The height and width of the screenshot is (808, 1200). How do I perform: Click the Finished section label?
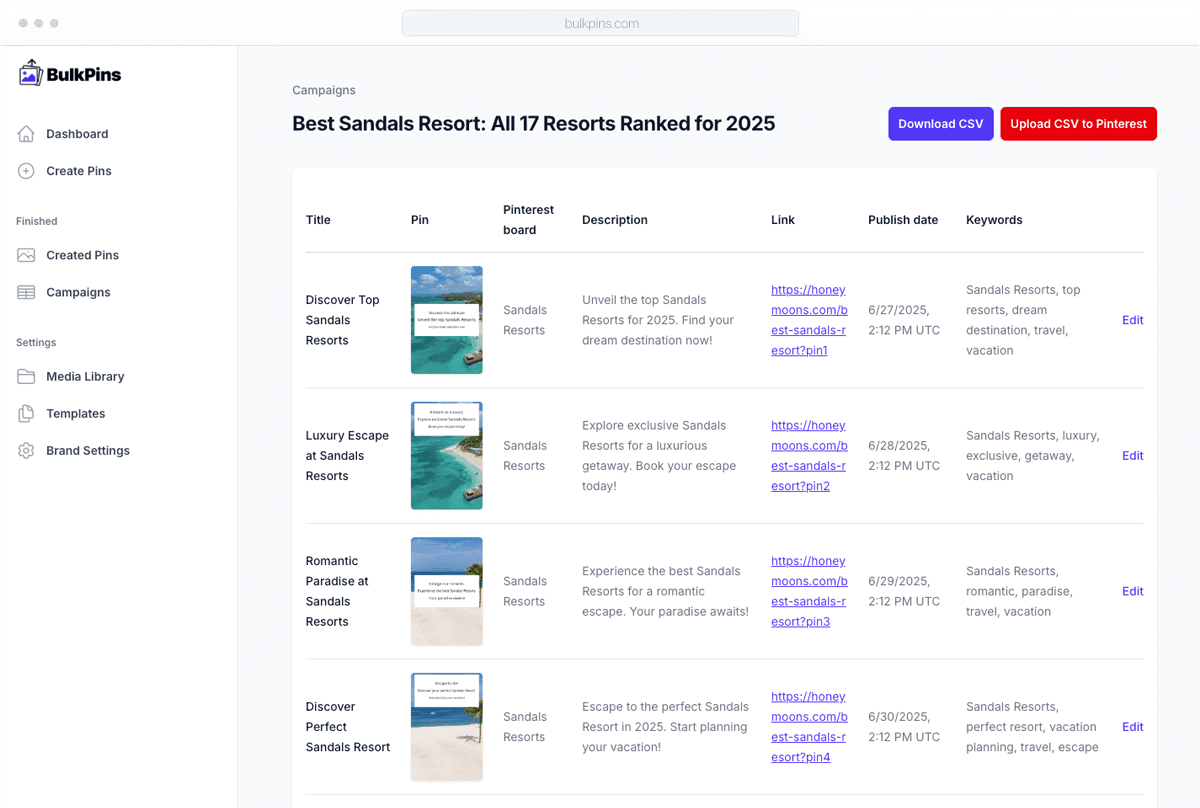tap(37, 221)
